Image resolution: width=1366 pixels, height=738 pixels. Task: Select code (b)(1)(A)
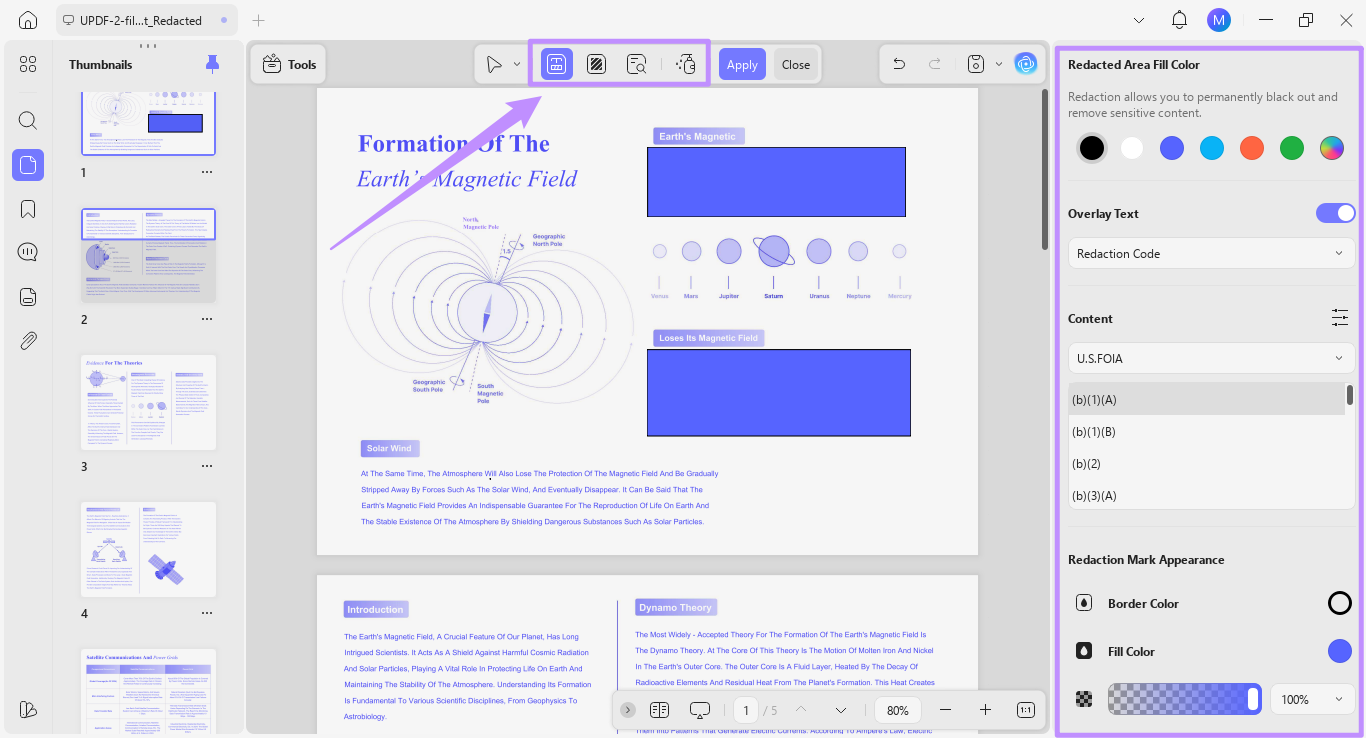tap(1206, 399)
